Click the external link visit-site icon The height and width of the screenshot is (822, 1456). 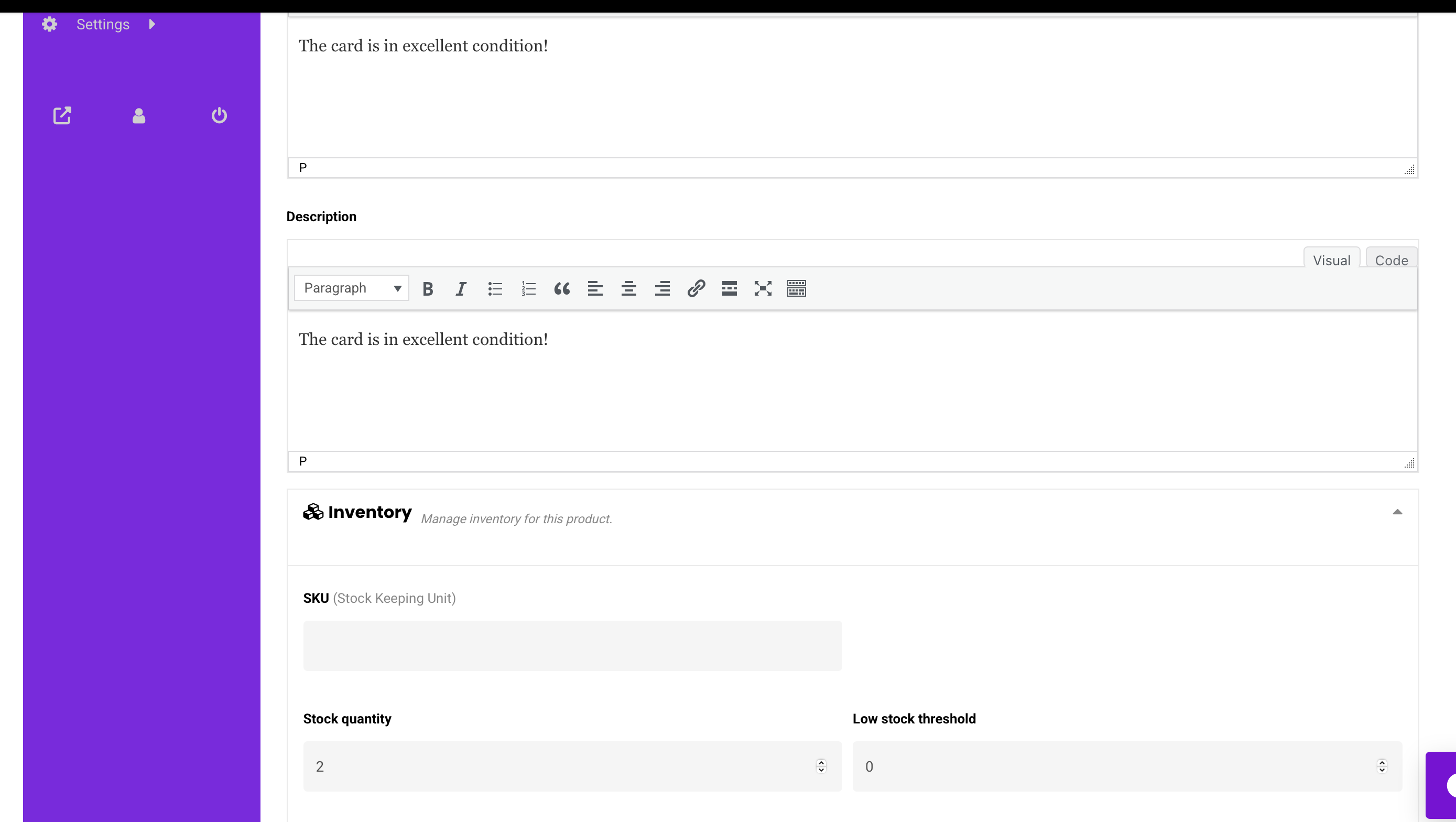pyautogui.click(x=62, y=115)
